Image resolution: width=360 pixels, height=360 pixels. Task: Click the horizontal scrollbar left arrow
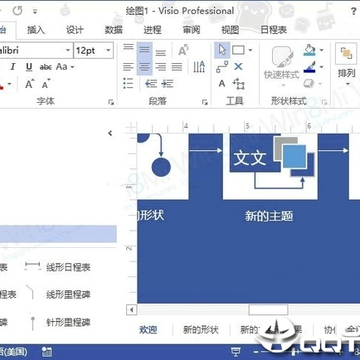coord(132,310)
